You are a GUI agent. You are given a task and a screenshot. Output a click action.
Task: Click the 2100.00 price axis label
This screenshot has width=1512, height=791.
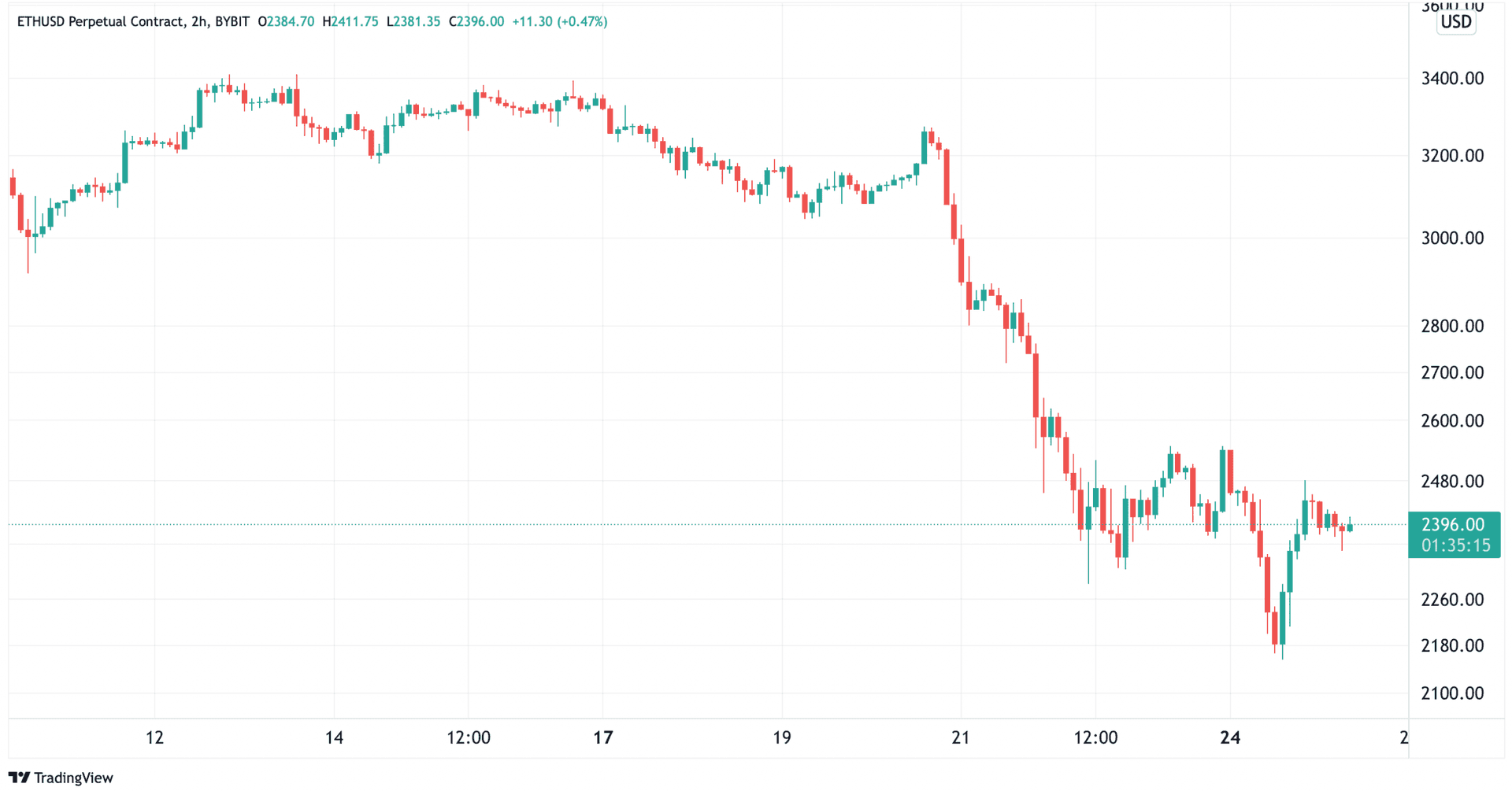pos(1452,693)
